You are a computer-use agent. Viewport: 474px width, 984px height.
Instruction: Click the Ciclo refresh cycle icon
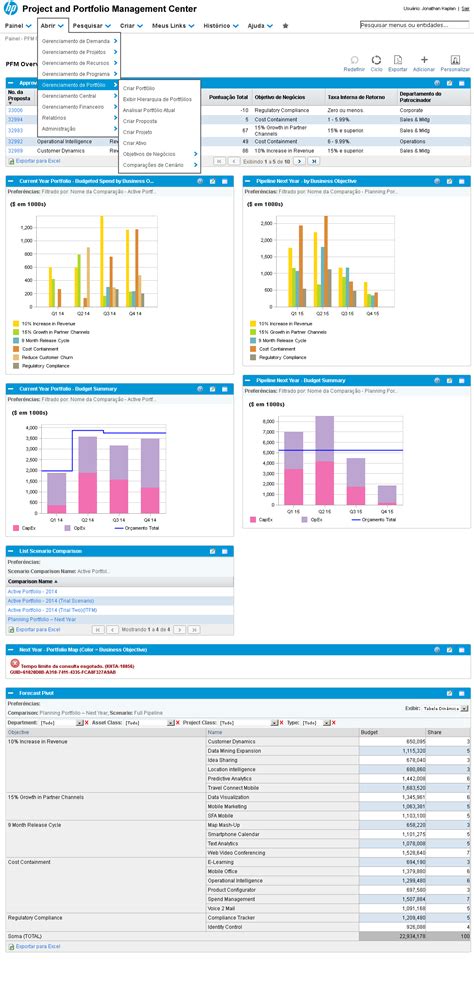coord(376,60)
